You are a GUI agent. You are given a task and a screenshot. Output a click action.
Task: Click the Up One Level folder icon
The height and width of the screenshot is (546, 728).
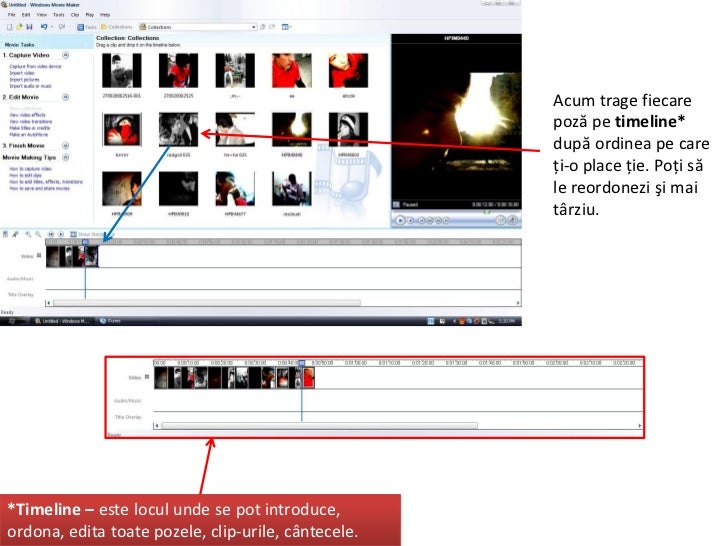coord(263,27)
